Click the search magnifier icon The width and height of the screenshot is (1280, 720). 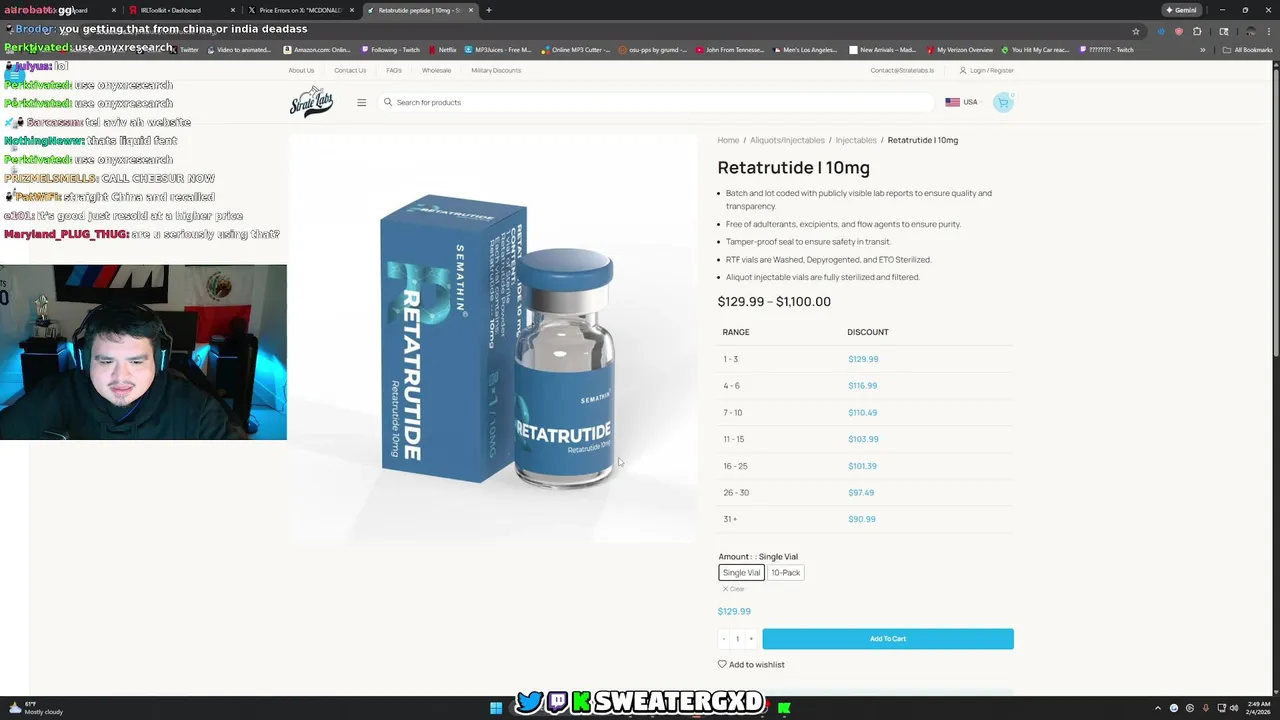[388, 102]
